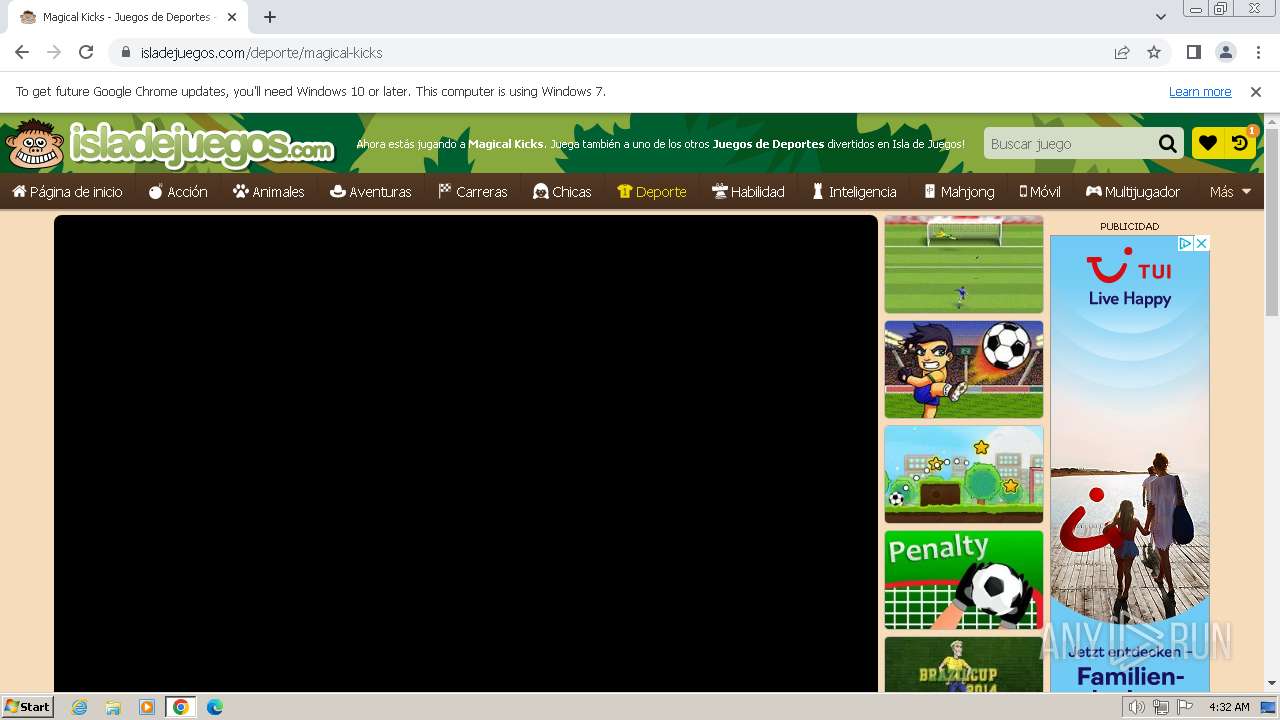Image resolution: width=1280 pixels, height=720 pixels.
Task: Open Internet Explorer from taskbar
Action: [80, 707]
